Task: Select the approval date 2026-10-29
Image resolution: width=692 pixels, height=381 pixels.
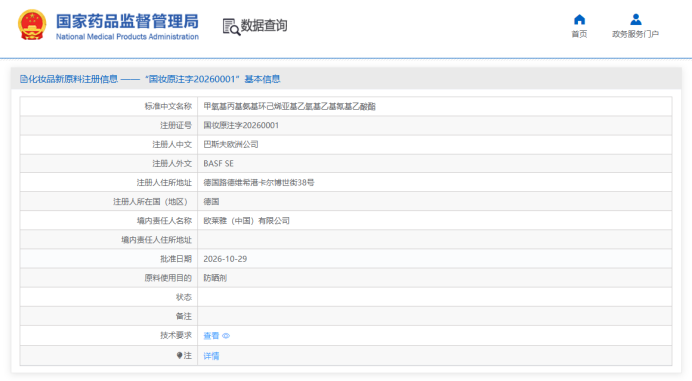Action: click(225, 259)
